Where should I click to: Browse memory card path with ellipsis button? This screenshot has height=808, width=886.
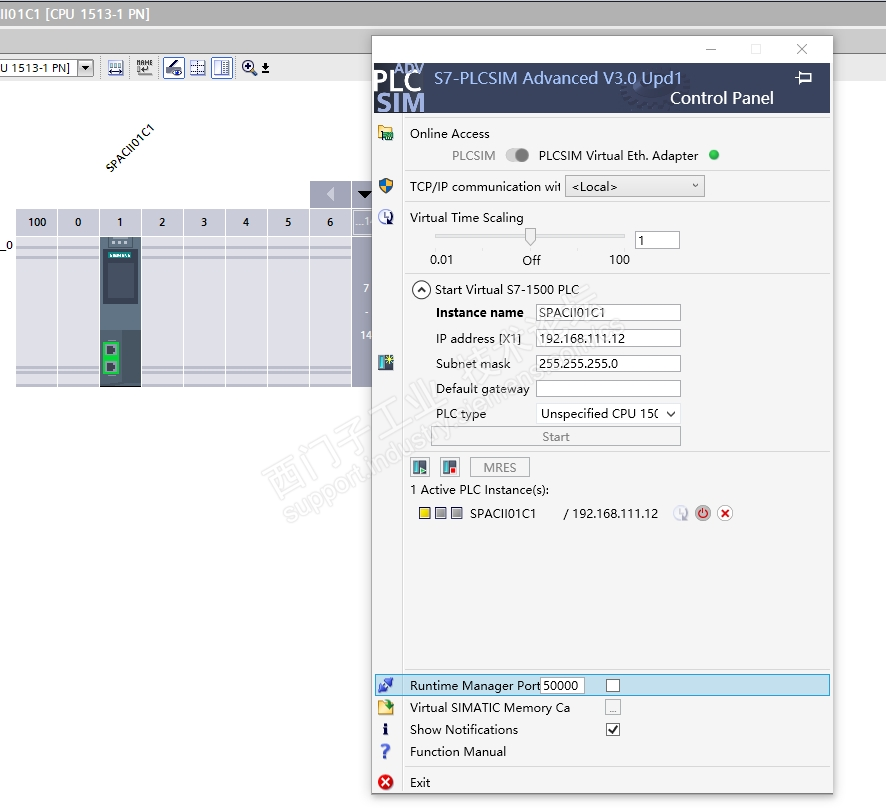pos(613,707)
